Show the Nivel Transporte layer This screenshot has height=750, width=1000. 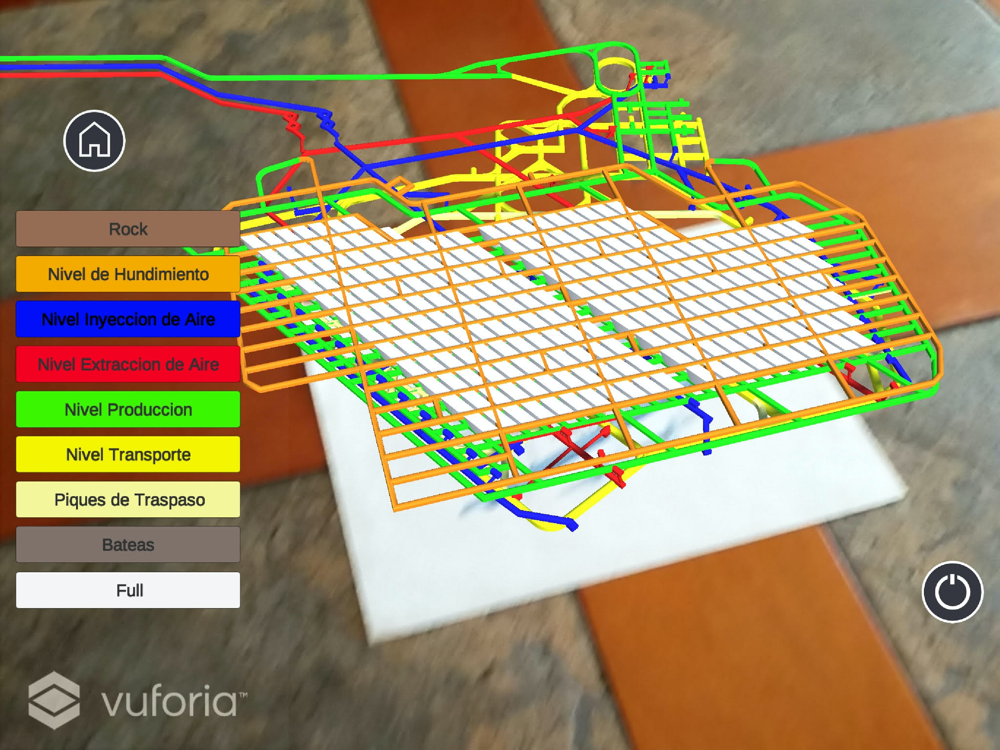click(x=128, y=455)
